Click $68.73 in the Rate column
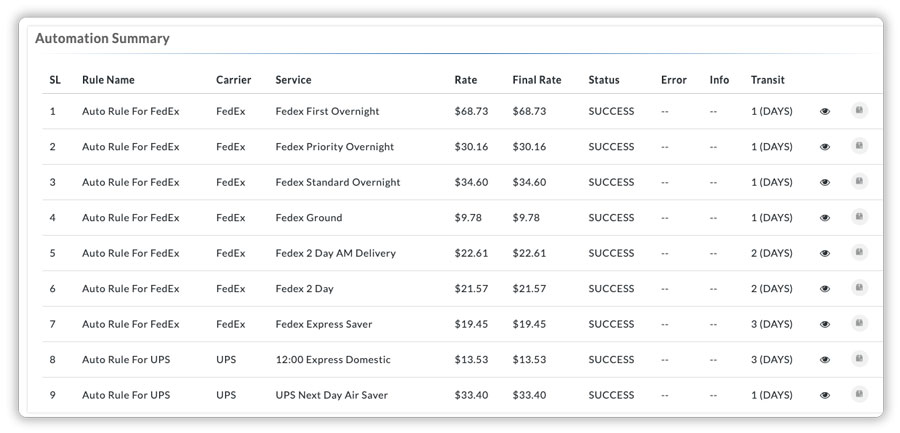Image resolution: width=900 pixels, height=433 pixels. click(x=471, y=111)
